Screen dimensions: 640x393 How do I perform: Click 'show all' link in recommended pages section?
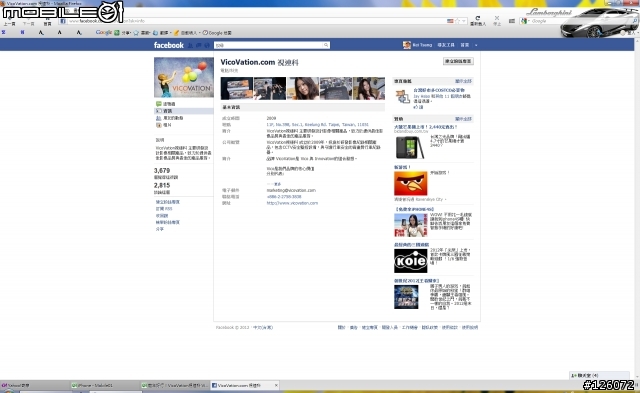point(463,81)
